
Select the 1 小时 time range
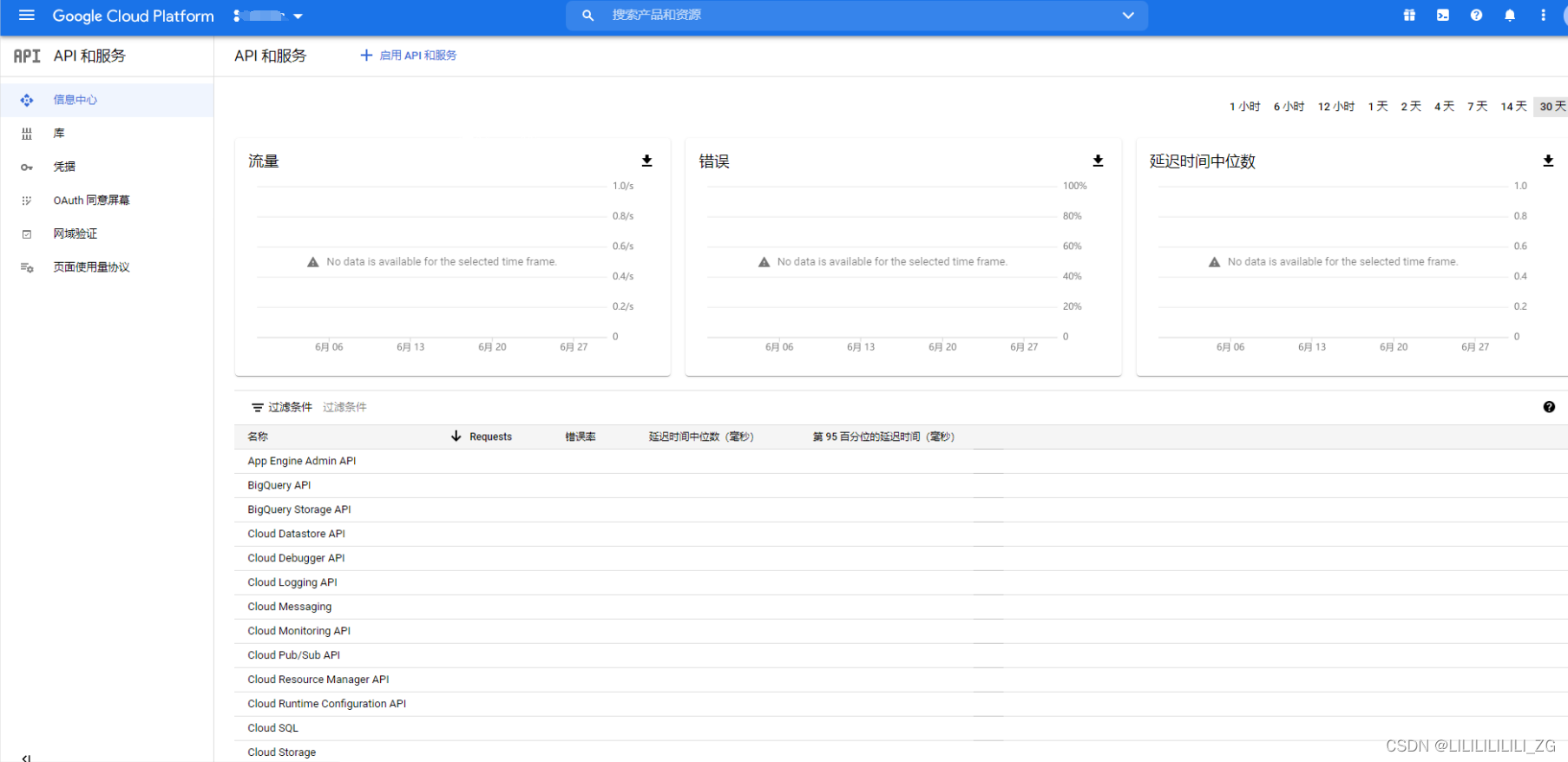click(1244, 107)
